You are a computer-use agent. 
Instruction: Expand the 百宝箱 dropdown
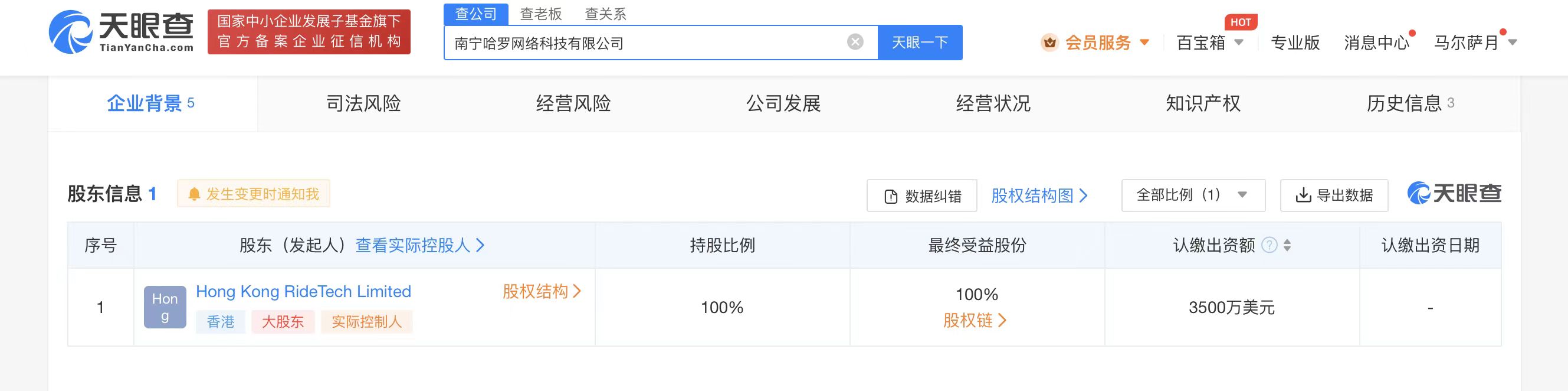coord(1239,43)
